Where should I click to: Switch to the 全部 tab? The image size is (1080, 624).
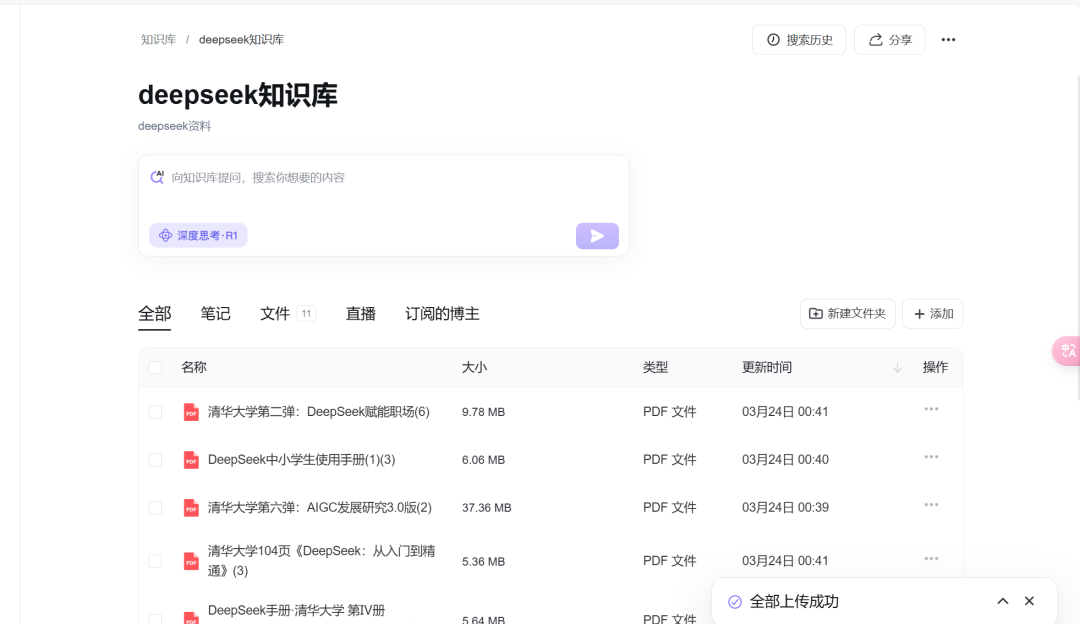(x=154, y=314)
